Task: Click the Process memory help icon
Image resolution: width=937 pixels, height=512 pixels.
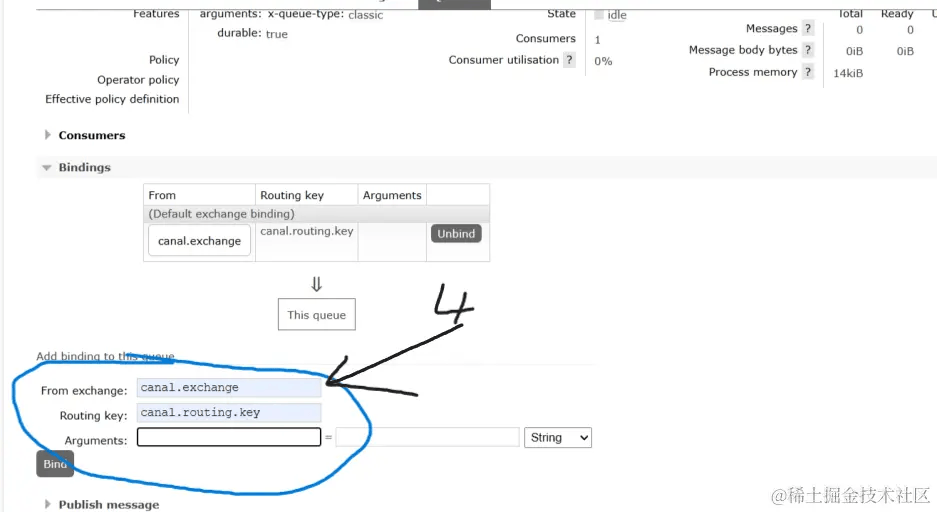Action: click(808, 72)
